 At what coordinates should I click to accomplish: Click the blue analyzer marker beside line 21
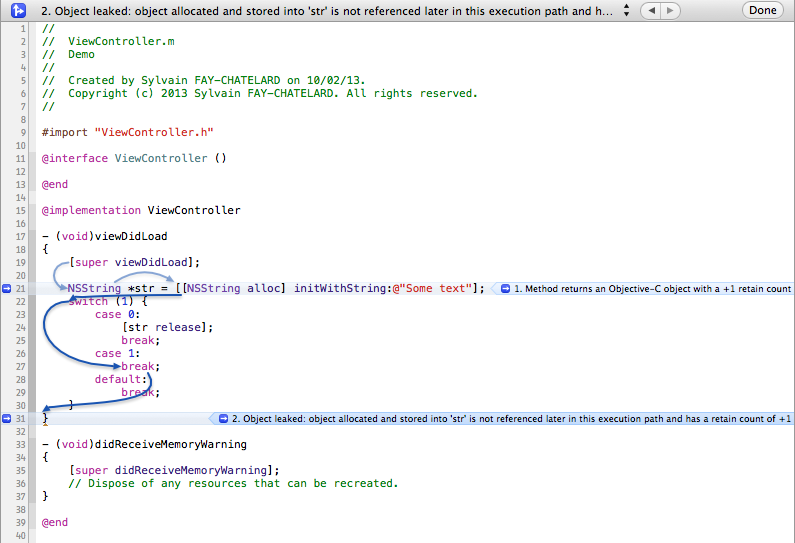click(x=7, y=289)
